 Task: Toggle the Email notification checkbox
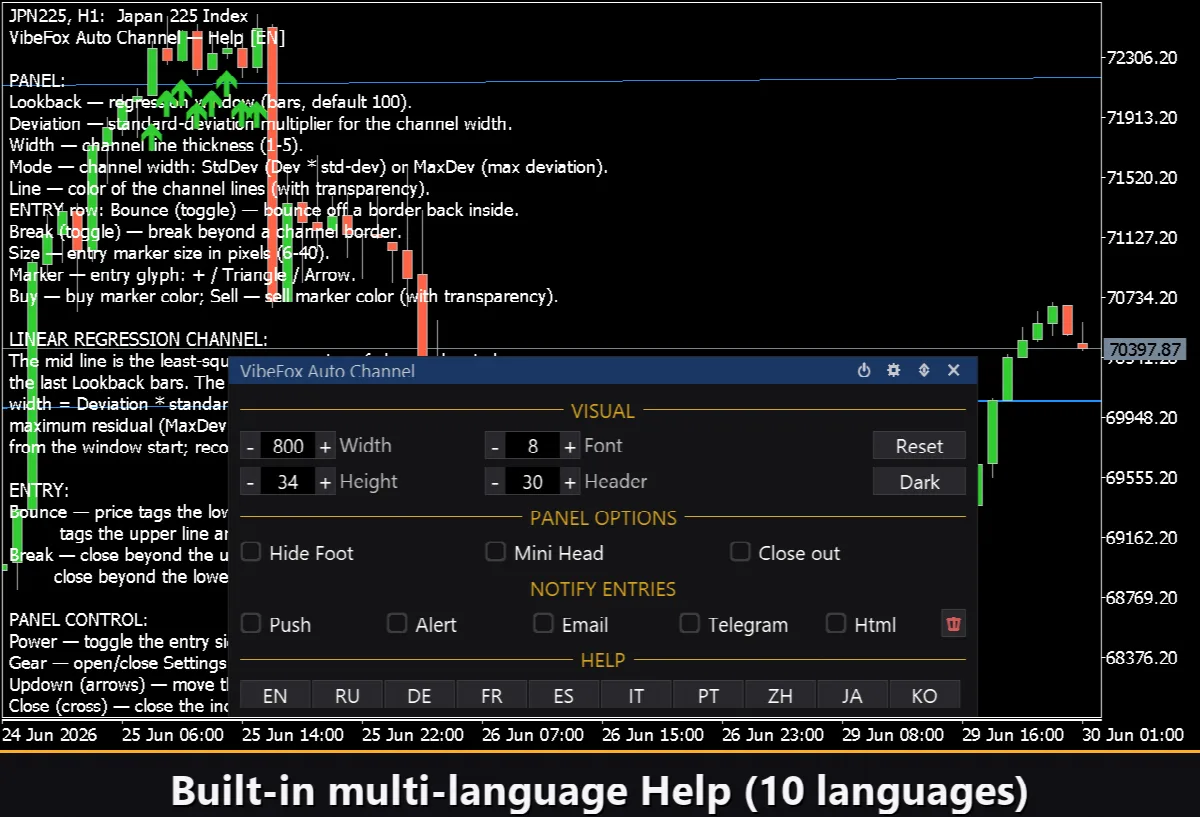coord(543,624)
